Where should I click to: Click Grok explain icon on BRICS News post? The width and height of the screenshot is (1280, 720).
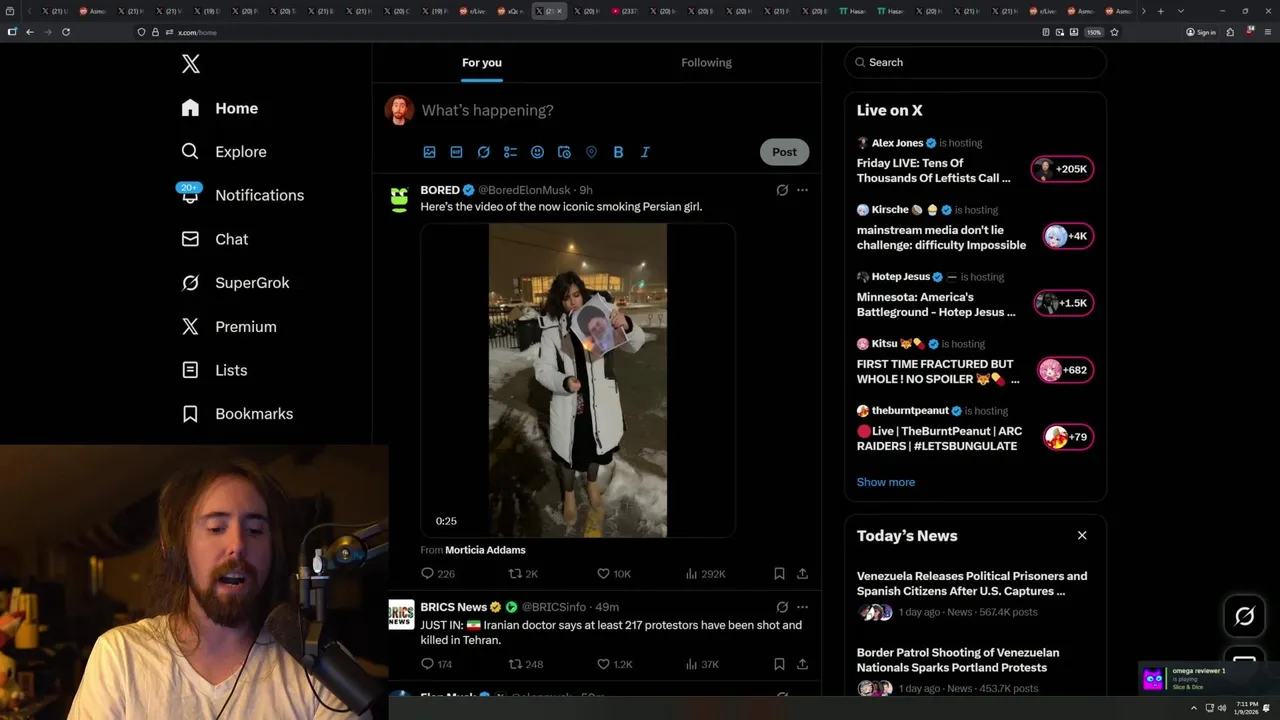pos(782,607)
